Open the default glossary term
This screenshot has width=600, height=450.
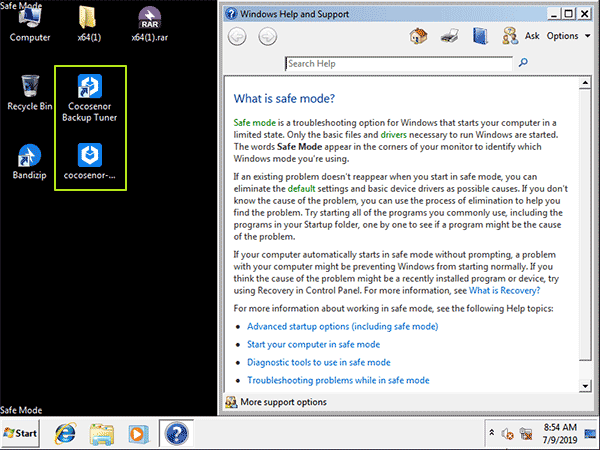tap(302, 189)
